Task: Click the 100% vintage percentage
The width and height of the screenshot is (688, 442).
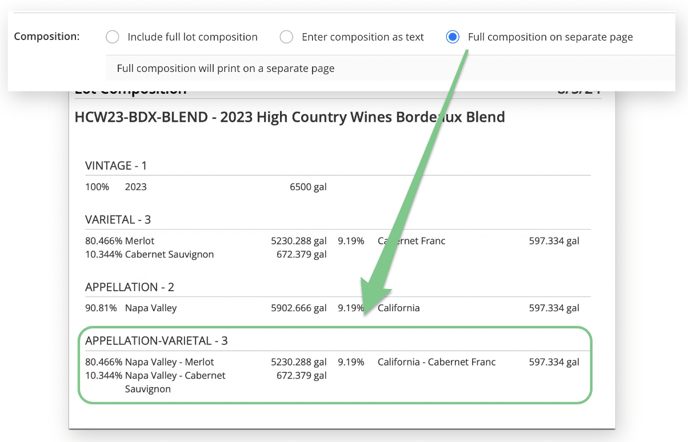Action: (x=97, y=187)
